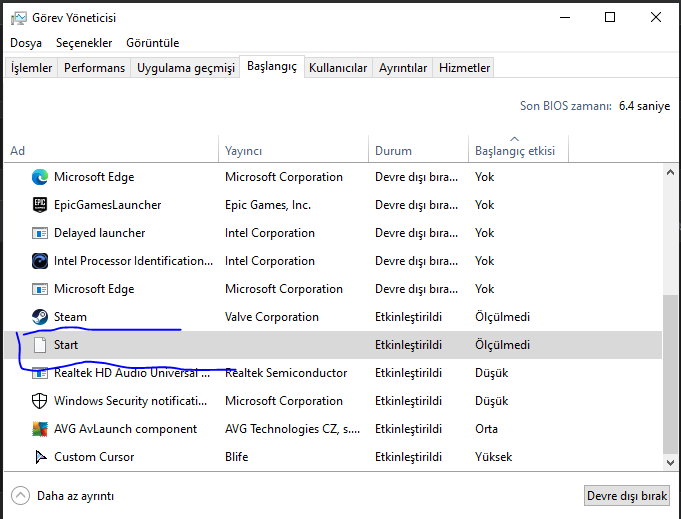Open the Görüntüle menu
The width and height of the screenshot is (681, 519).
coord(152,43)
